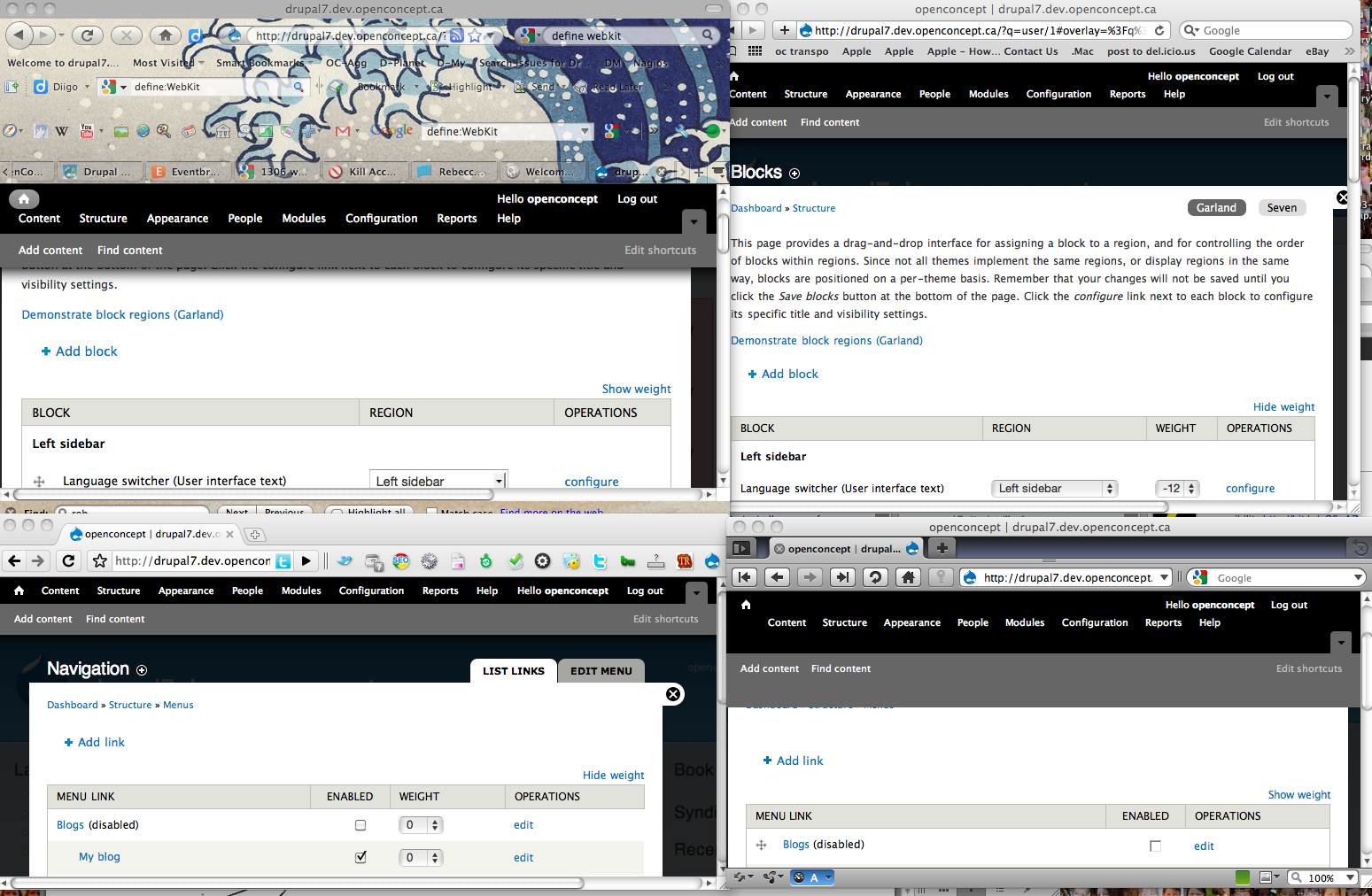Click the Hide weight link

coord(1283,406)
